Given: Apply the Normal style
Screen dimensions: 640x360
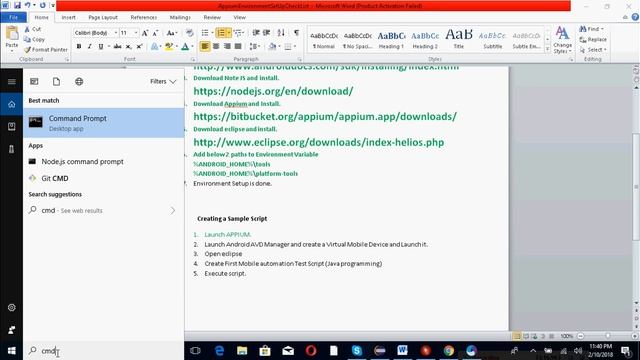Looking at the screenshot, I should point(324,40).
